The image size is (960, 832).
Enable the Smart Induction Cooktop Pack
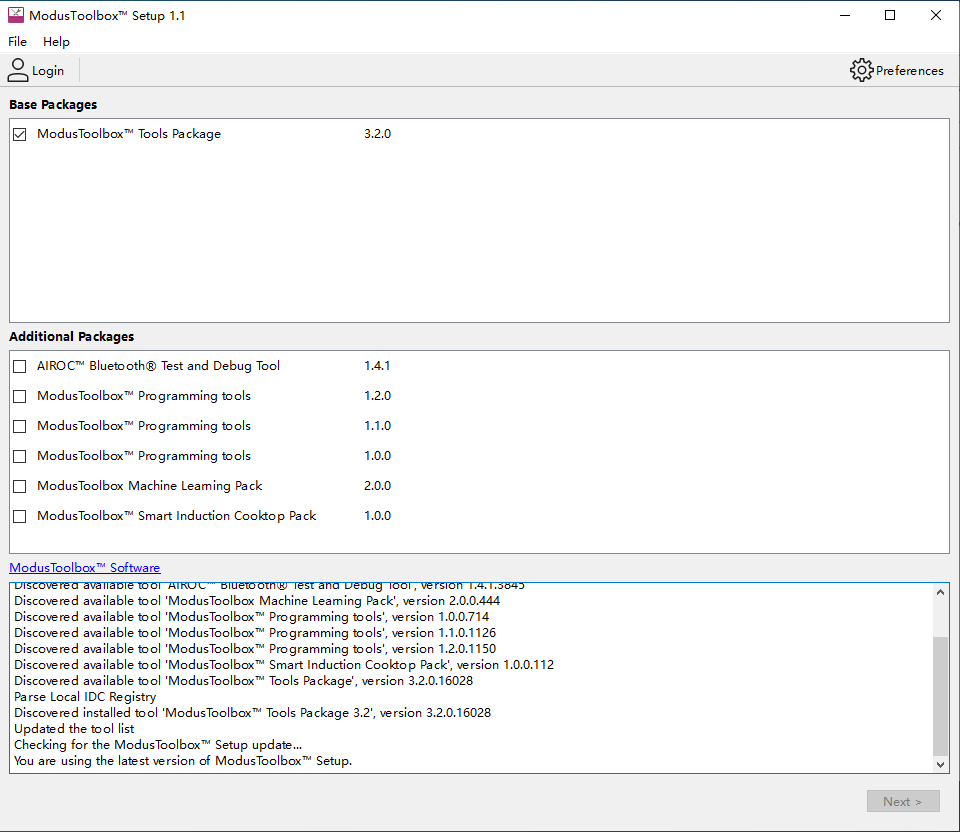[19, 516]
